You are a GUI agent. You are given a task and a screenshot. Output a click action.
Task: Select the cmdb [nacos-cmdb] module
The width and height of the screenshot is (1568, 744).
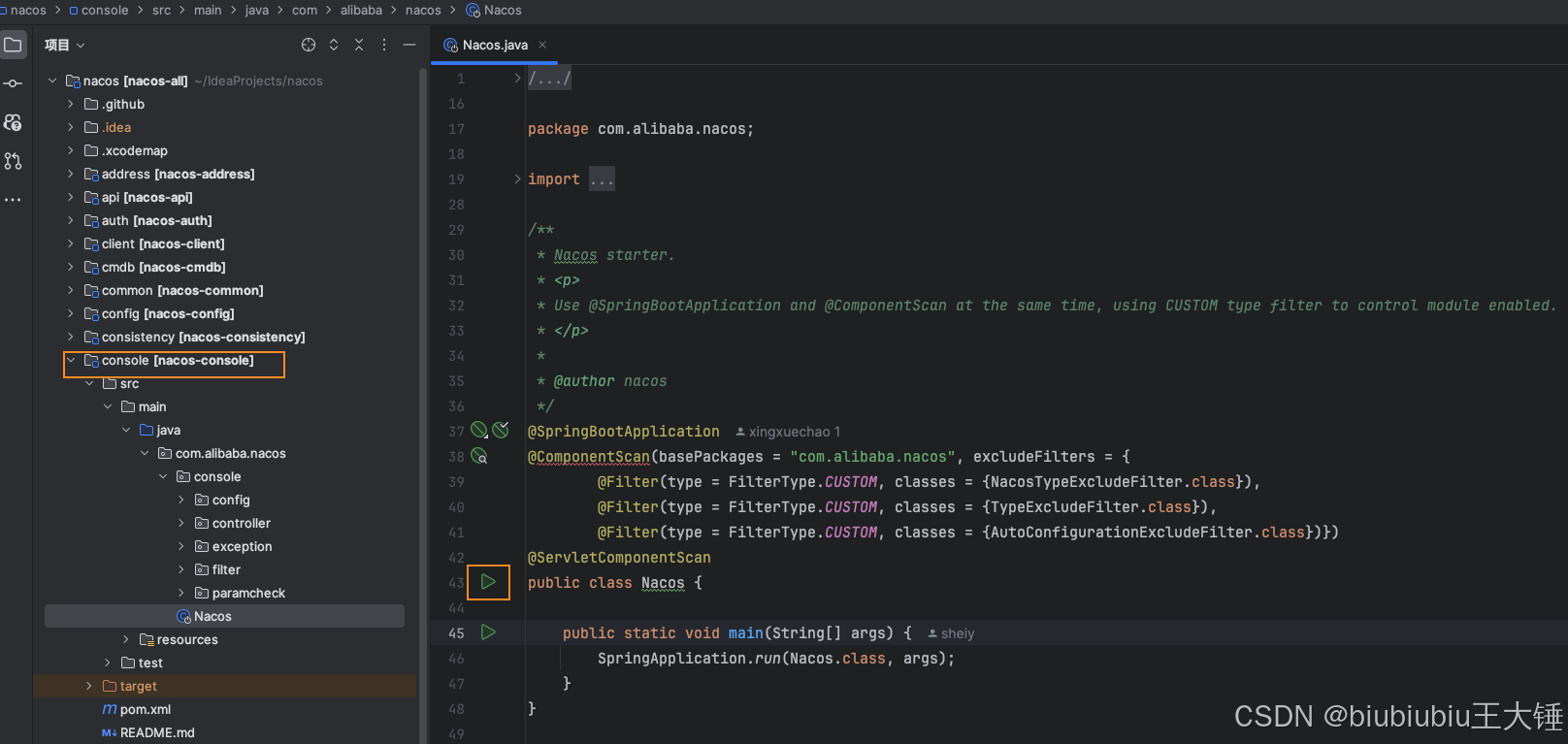pyautogui.click(x=155, y=267)
